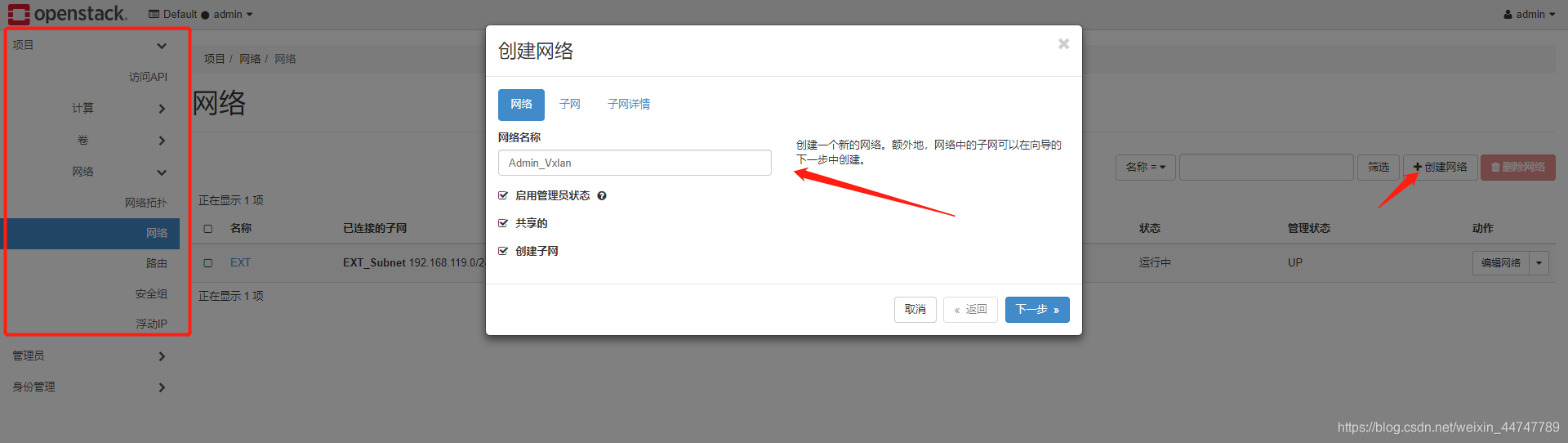
Task: Tick the select-all checkbox in the table header
Action: click(208, 229)
